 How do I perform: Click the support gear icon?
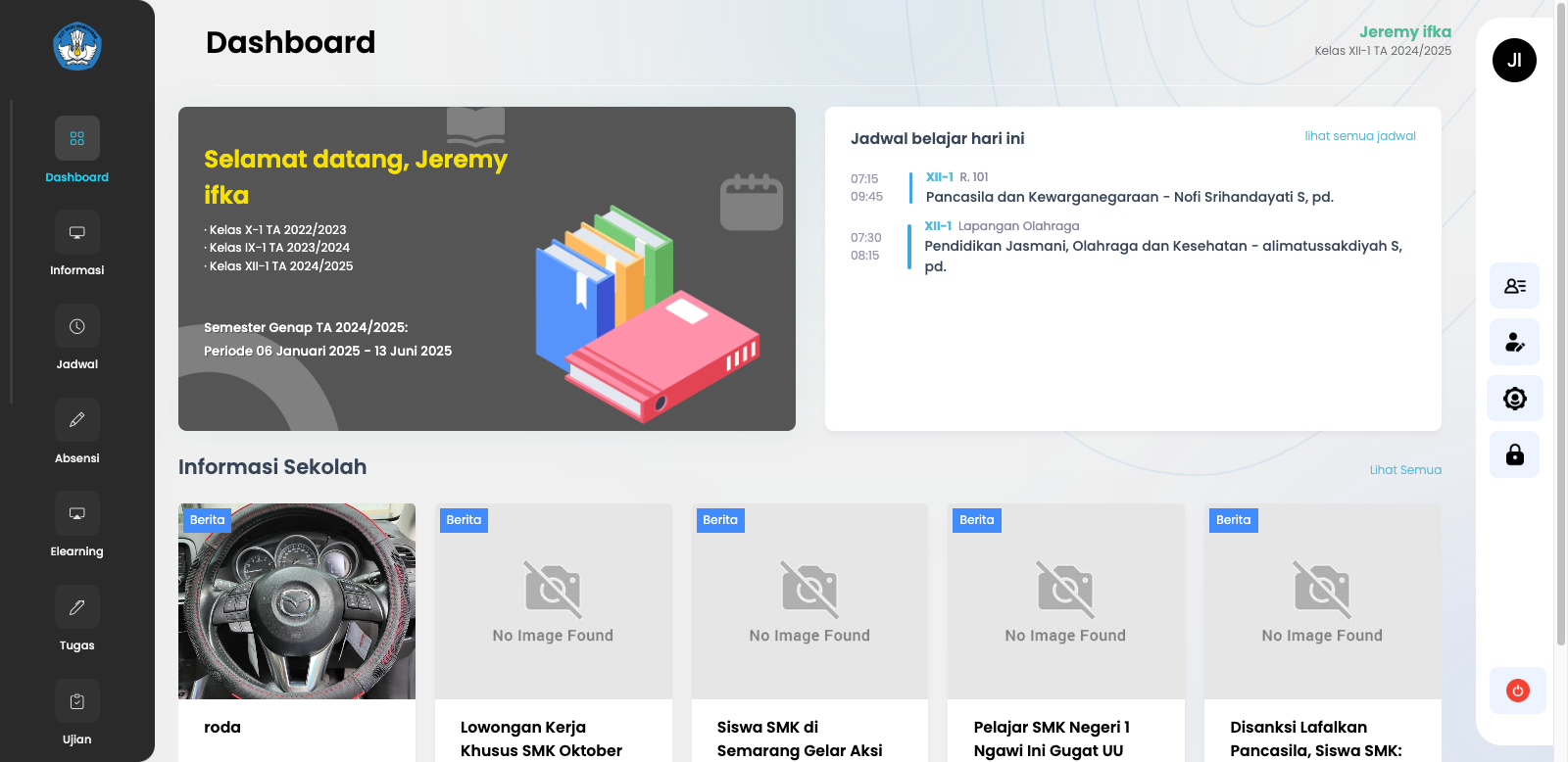point(1514,399)
